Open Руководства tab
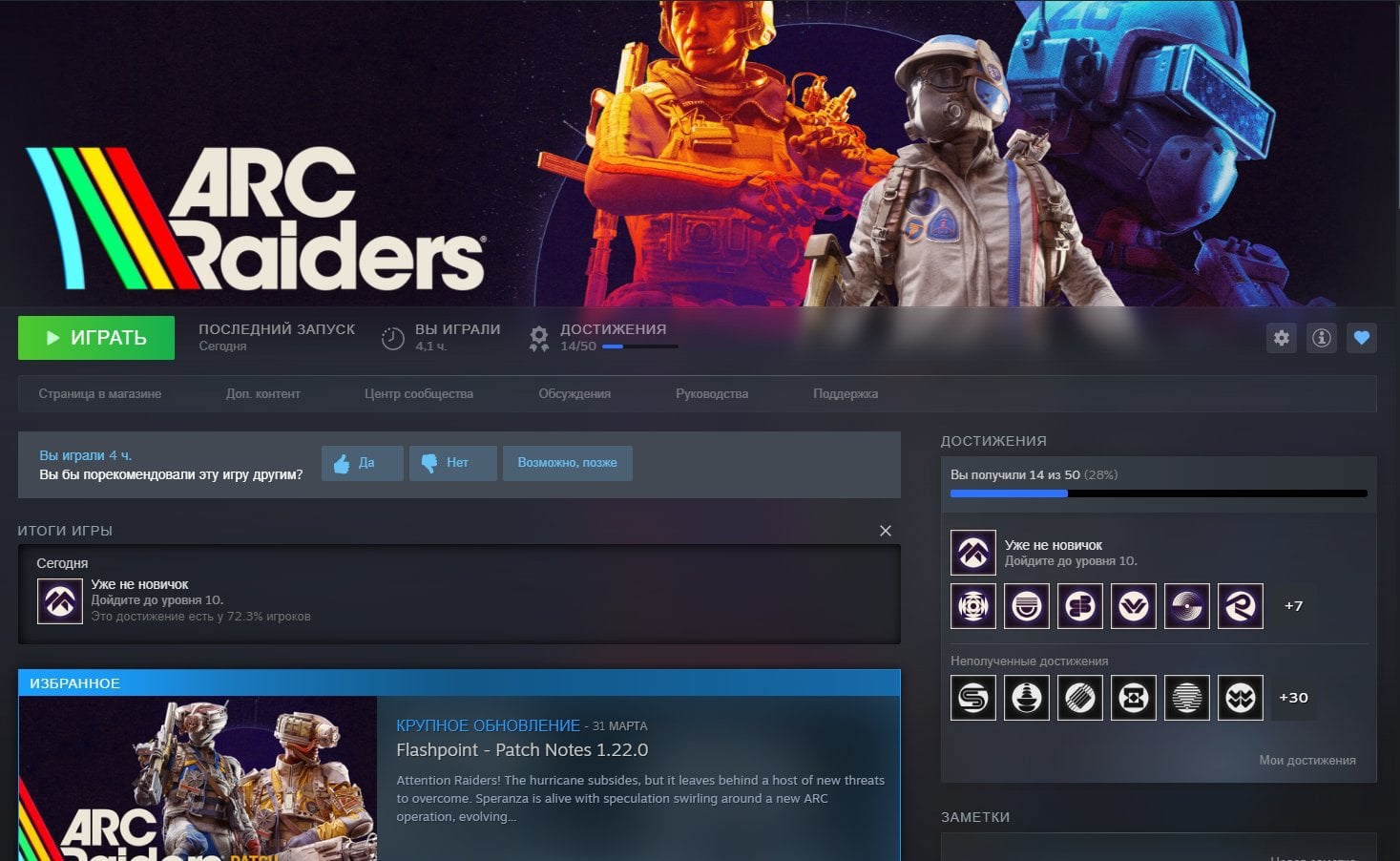 coord(712,393)
